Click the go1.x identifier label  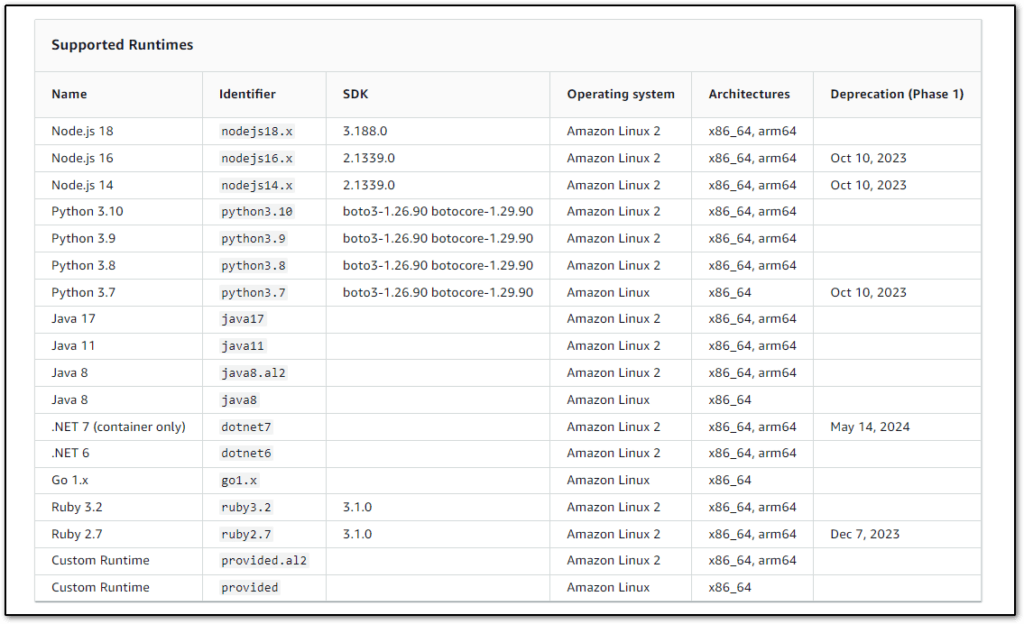237,480
